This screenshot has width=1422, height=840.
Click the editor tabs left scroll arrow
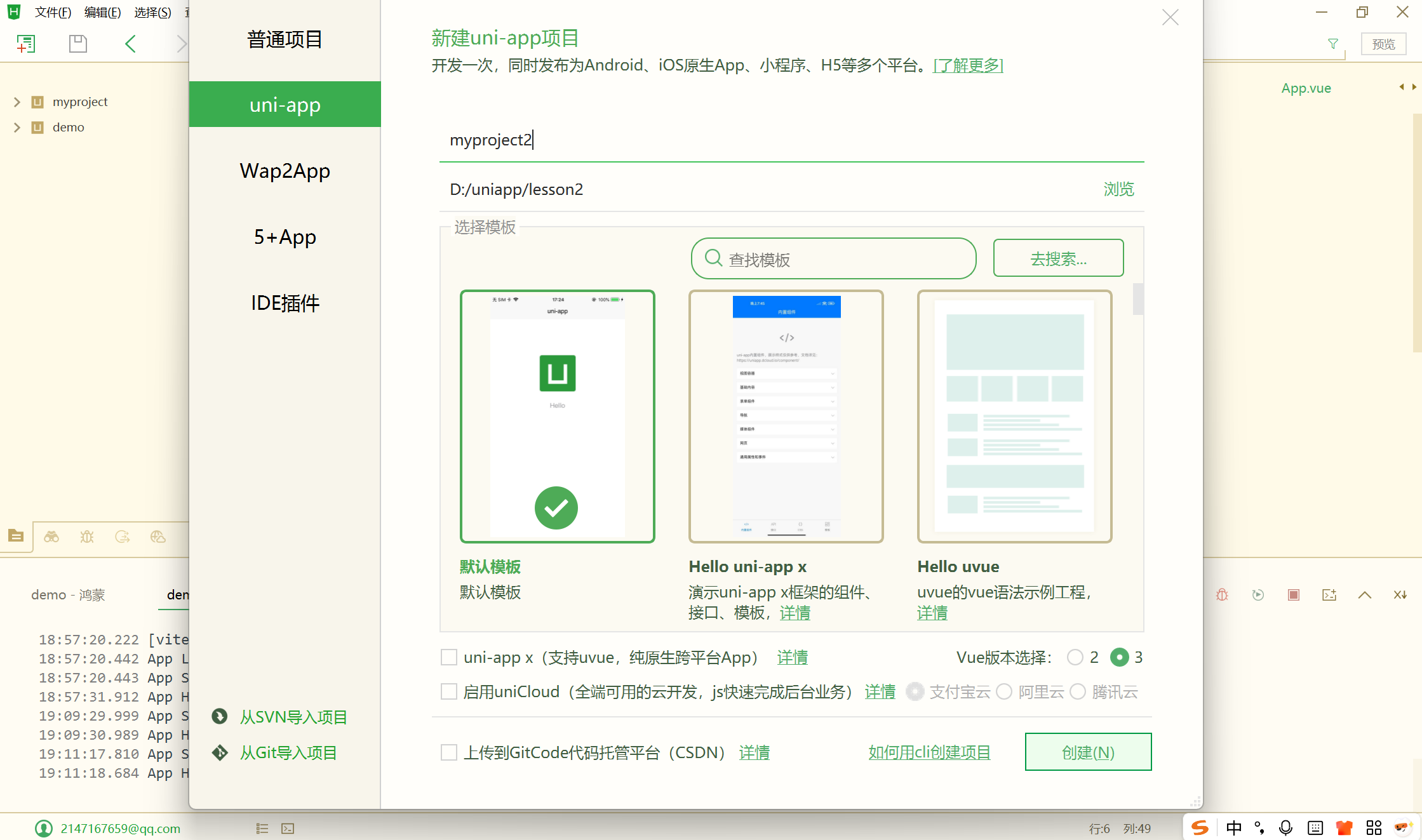pyautogui.click(x=1402, y=87)
